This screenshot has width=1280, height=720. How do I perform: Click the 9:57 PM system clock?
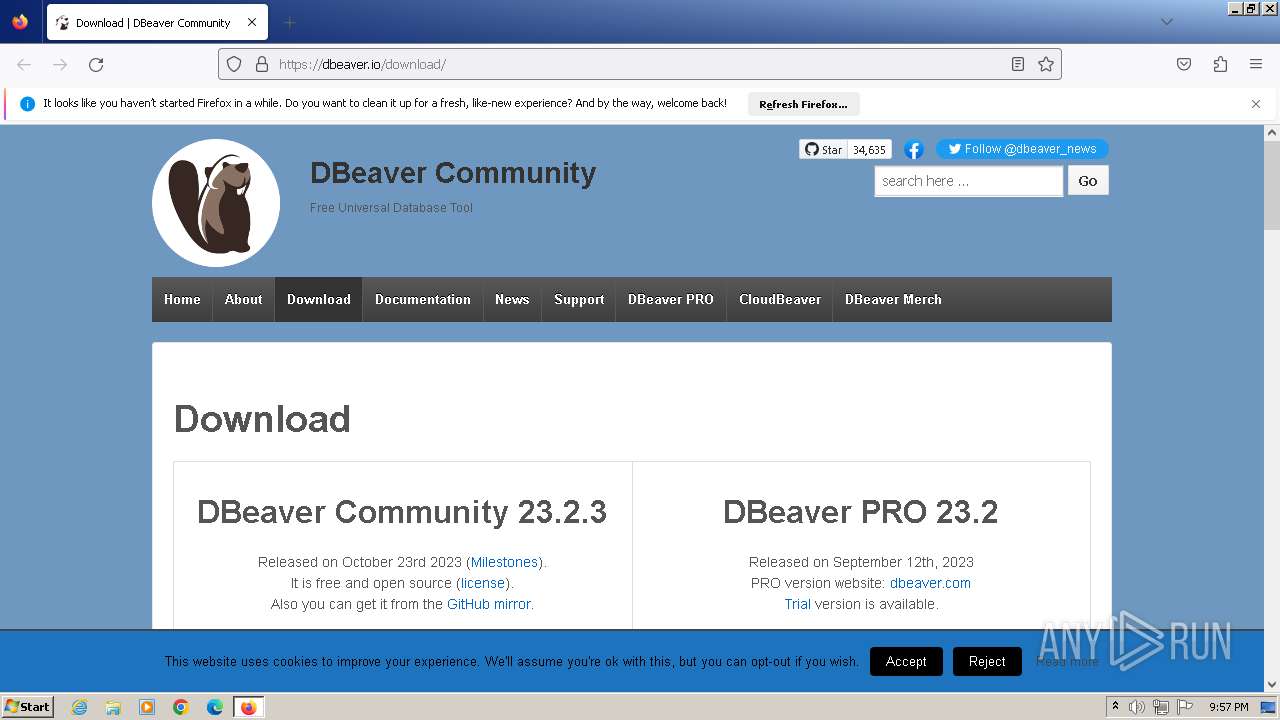tap(1229, 707)
